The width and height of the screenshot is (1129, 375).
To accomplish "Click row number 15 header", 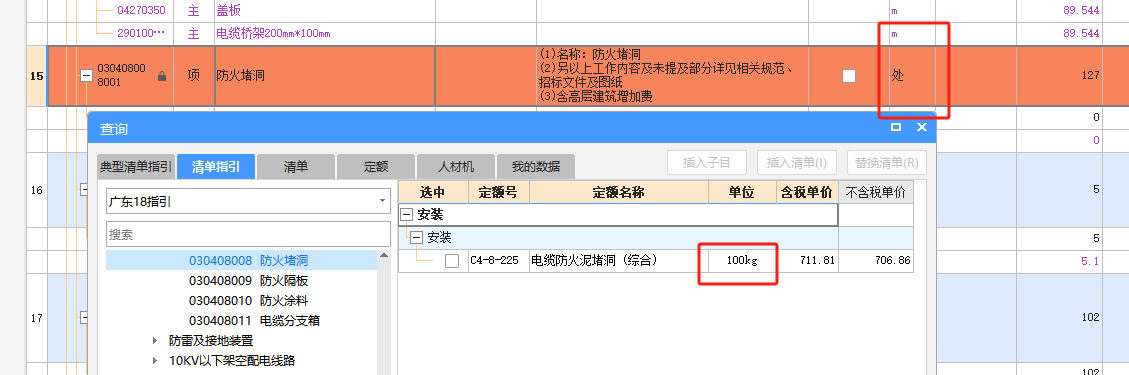I will pos(36,76).
